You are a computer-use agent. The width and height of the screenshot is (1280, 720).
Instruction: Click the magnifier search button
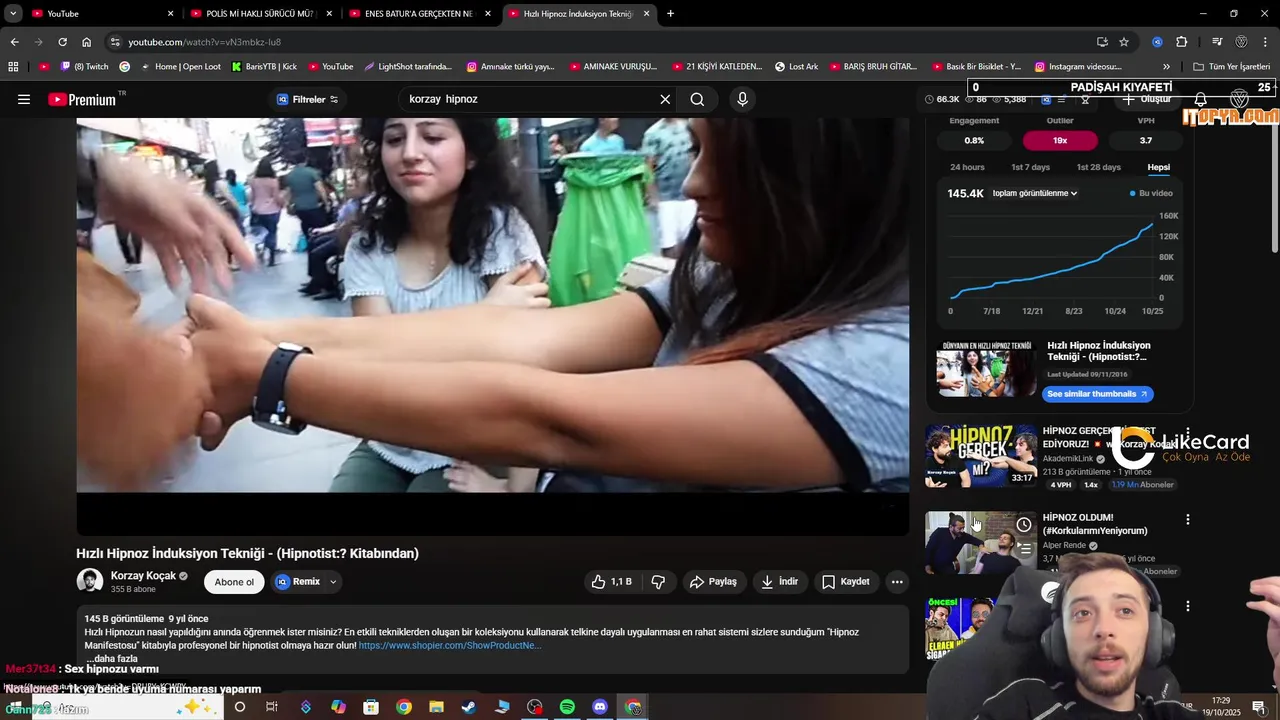(x=697, y=99)
